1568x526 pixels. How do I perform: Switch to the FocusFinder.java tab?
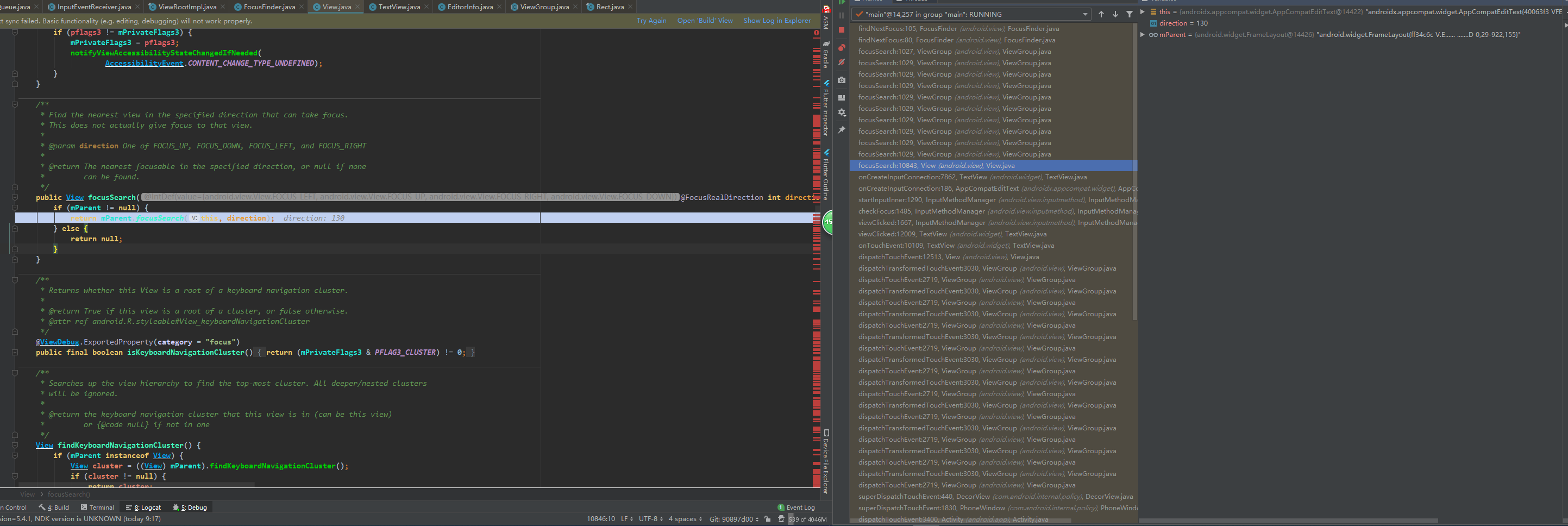(x=270, y=7)
